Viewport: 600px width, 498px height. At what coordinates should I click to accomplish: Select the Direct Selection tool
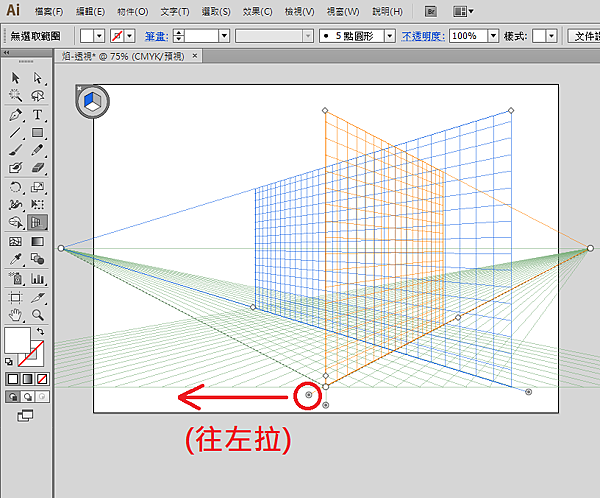click(x=38, y=78)
